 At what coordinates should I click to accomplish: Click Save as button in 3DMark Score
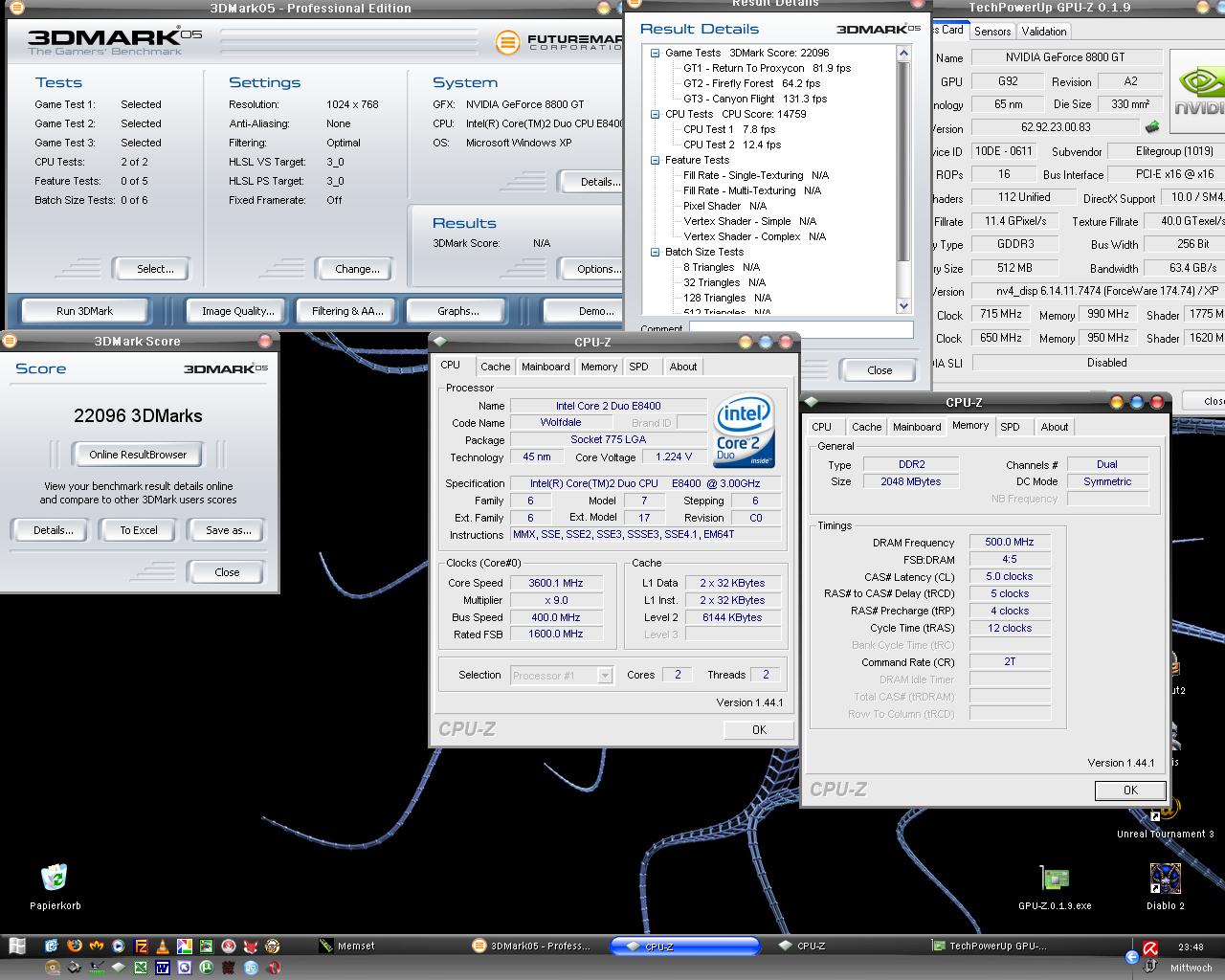(228, 530)
